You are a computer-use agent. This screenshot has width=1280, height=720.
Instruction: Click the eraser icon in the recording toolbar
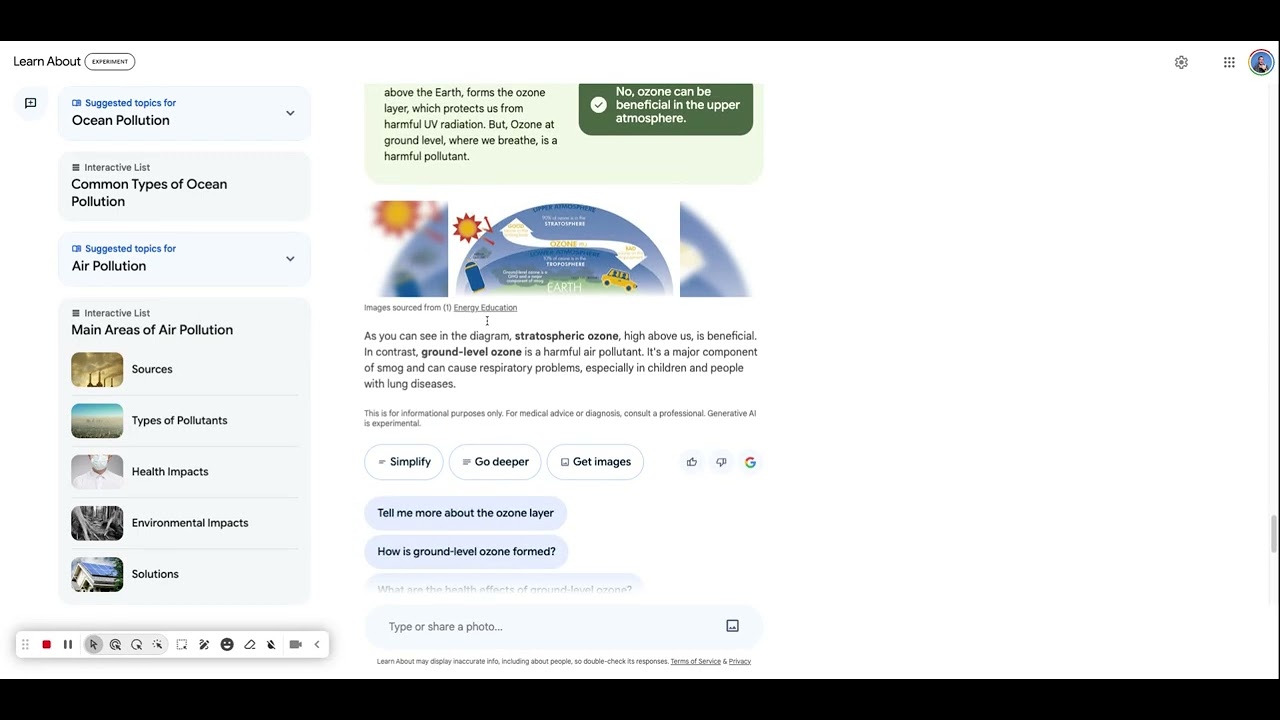click(x=250, y=644)
